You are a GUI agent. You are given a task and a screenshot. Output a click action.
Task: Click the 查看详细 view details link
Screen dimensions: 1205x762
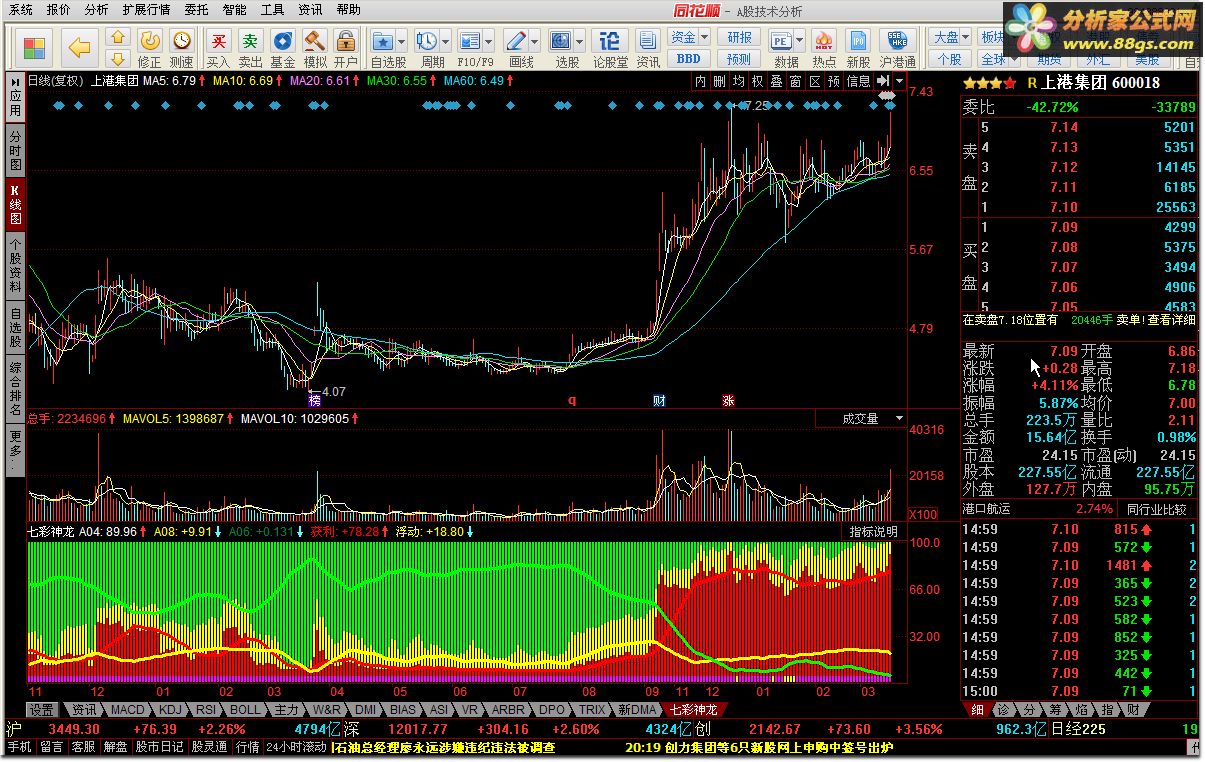click(x=1171, y=320)
